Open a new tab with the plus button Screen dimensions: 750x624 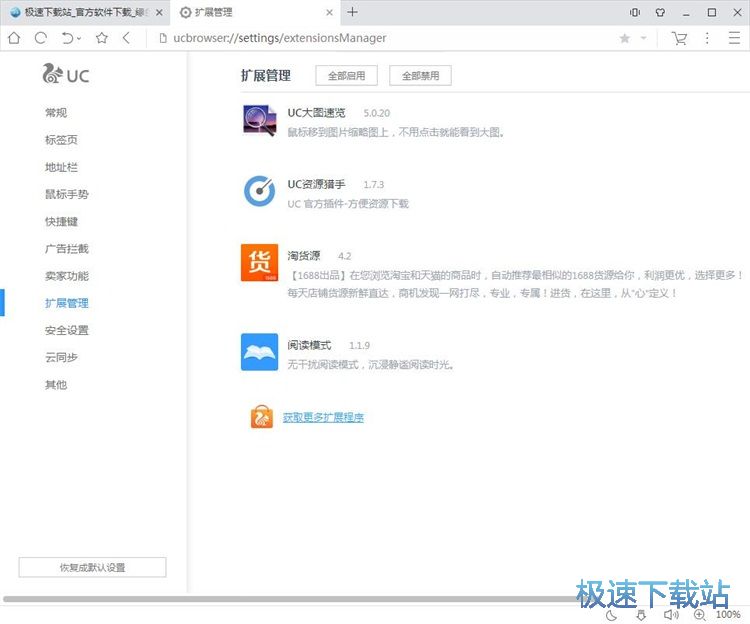353,12
